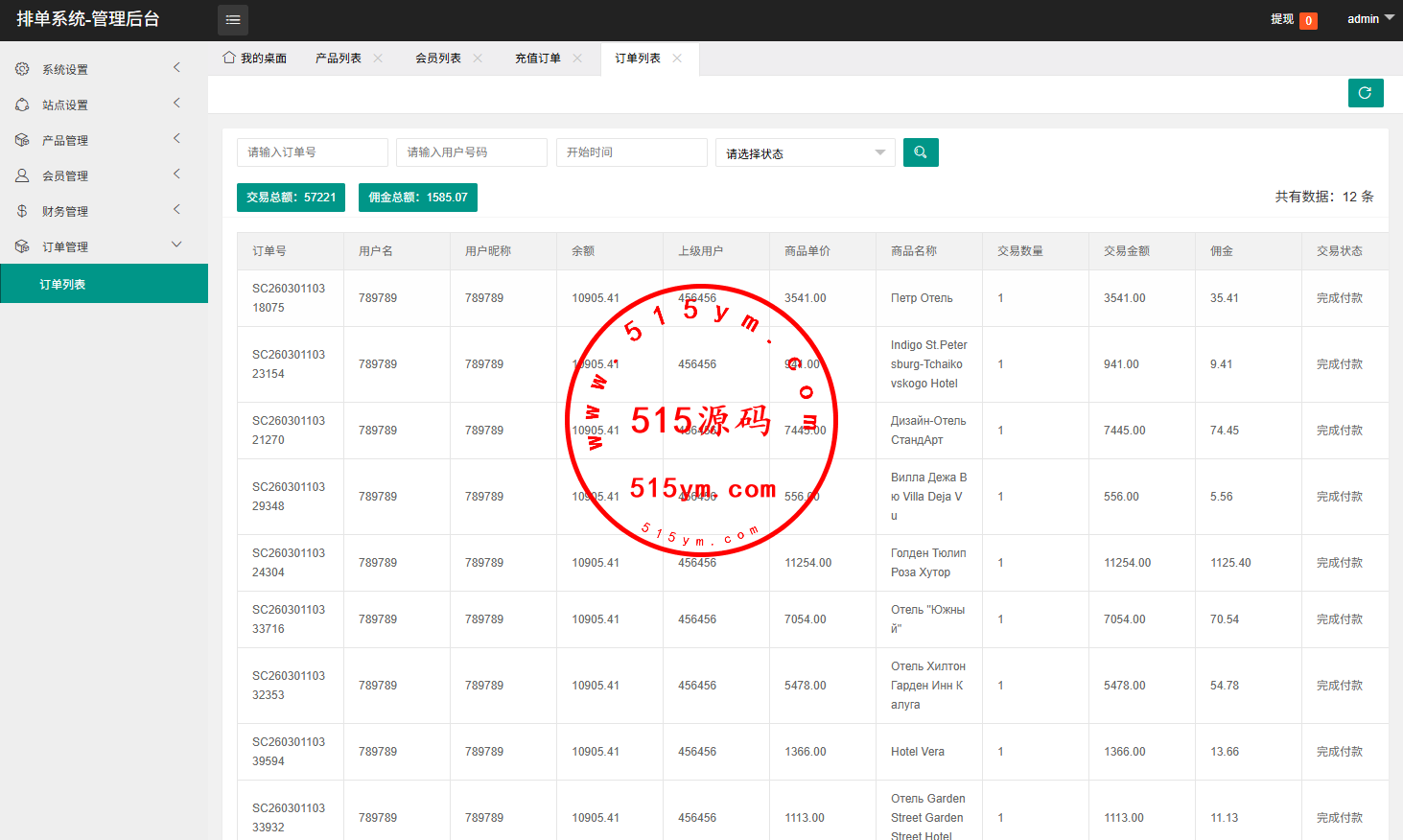The image size is (1403, 840).
Task: Click the green refresh icon button
Action: pyautogui.click(x=1365, y=93)
